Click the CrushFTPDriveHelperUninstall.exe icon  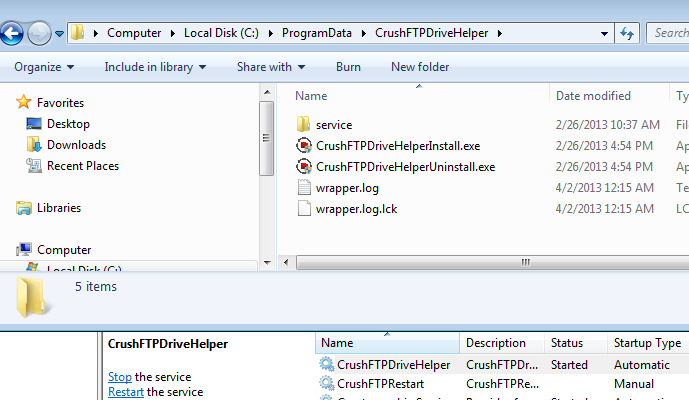click(x=304, y=167)
